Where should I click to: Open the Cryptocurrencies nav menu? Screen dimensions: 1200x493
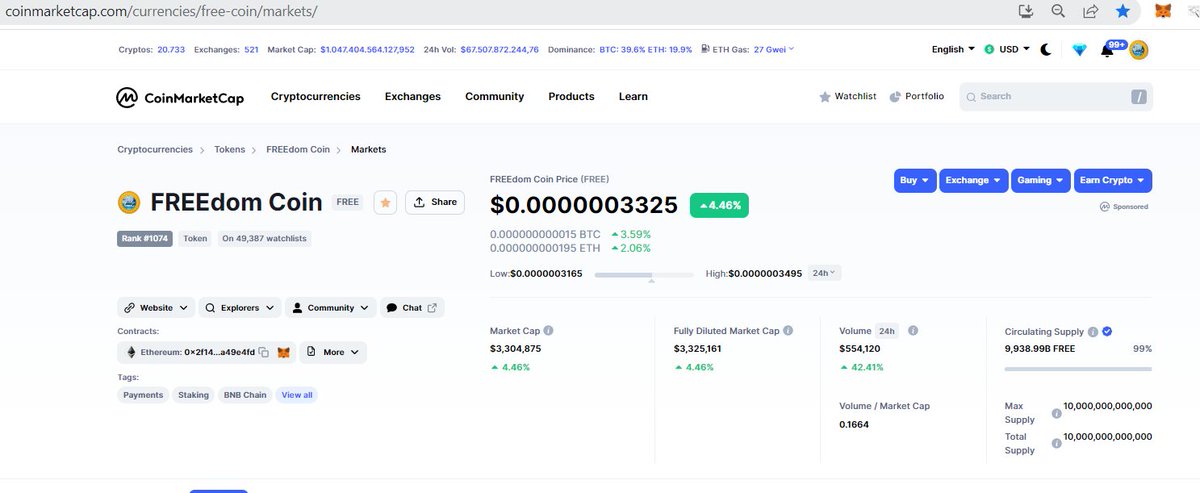[315, 97]
